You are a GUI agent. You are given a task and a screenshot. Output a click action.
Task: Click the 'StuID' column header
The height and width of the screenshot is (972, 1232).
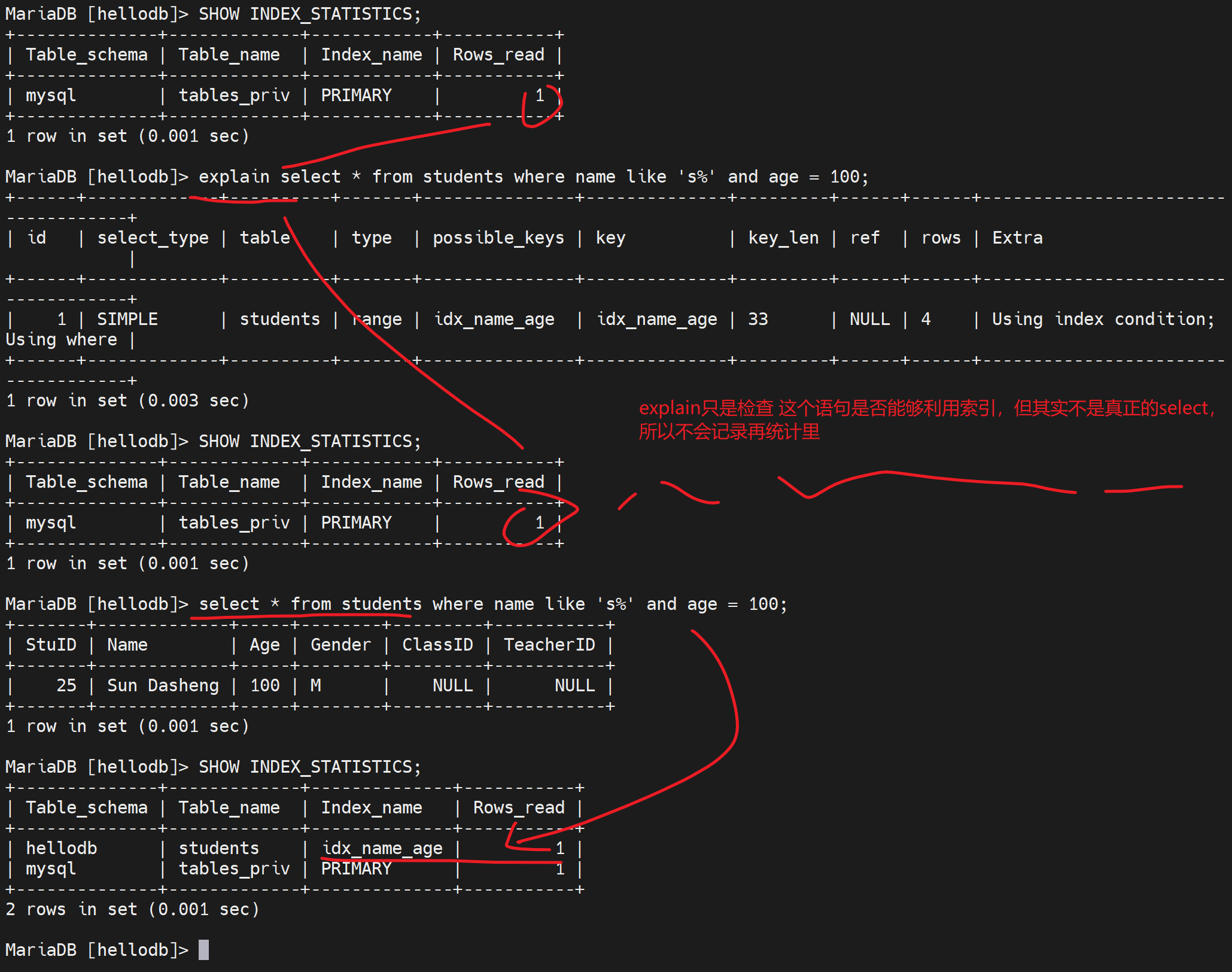point(51,645)
